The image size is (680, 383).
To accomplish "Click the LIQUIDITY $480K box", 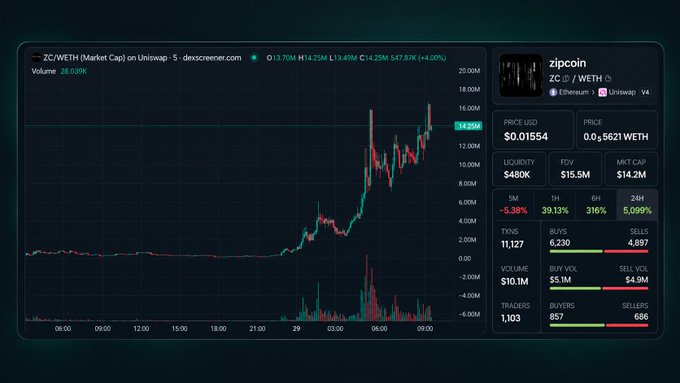I will click(x=519, y=169).
